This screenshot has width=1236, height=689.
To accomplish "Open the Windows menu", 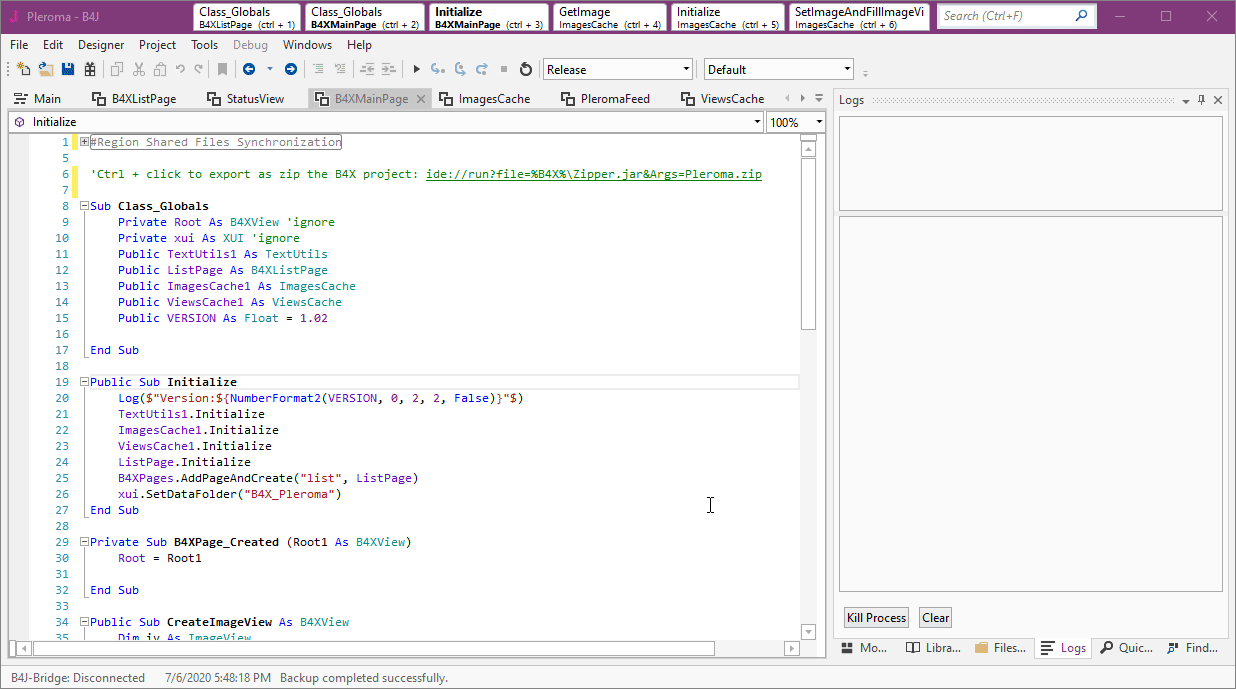I will (x=308, y=45).
